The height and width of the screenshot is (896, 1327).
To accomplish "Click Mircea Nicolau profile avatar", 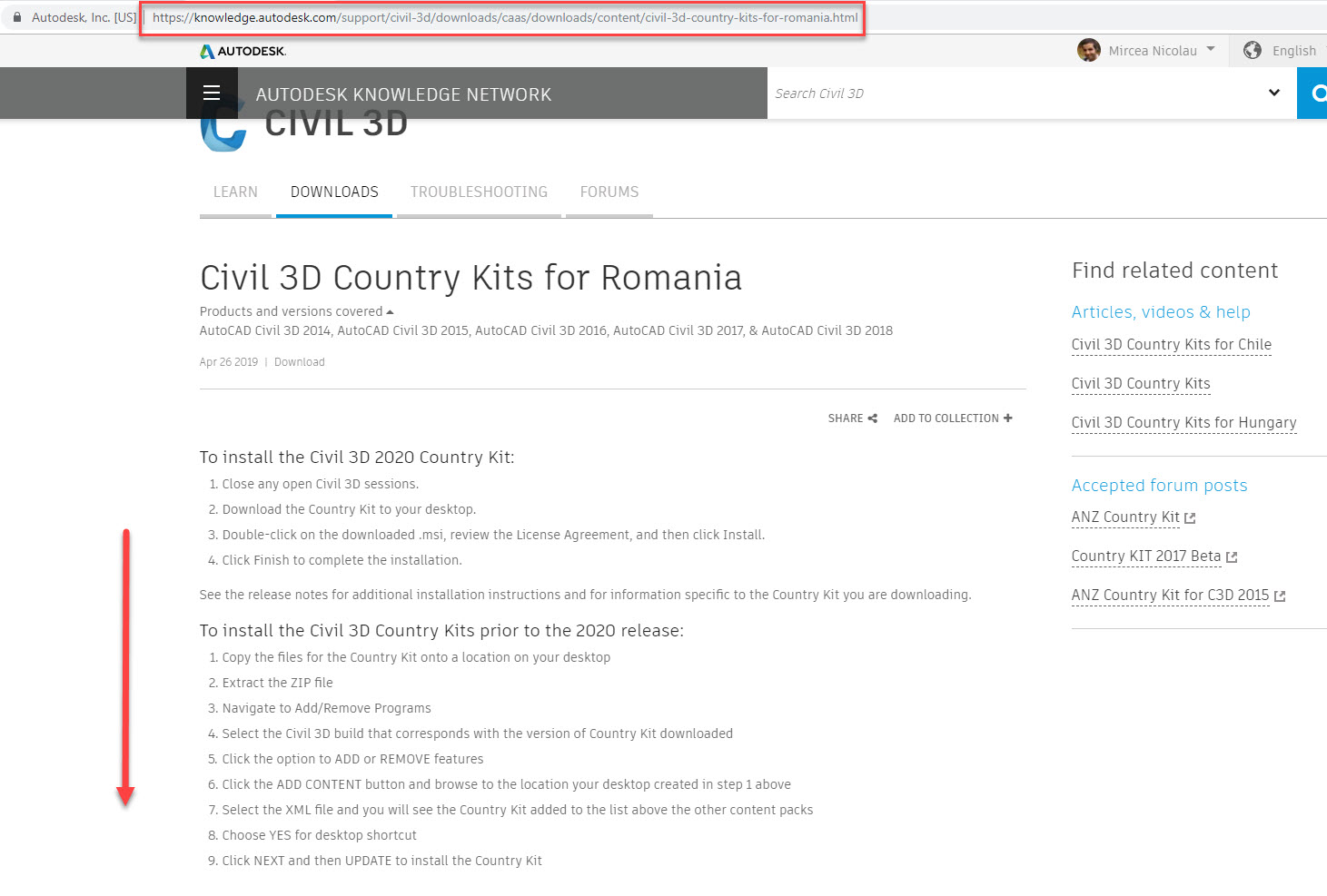I will (x=1088, y=50).
